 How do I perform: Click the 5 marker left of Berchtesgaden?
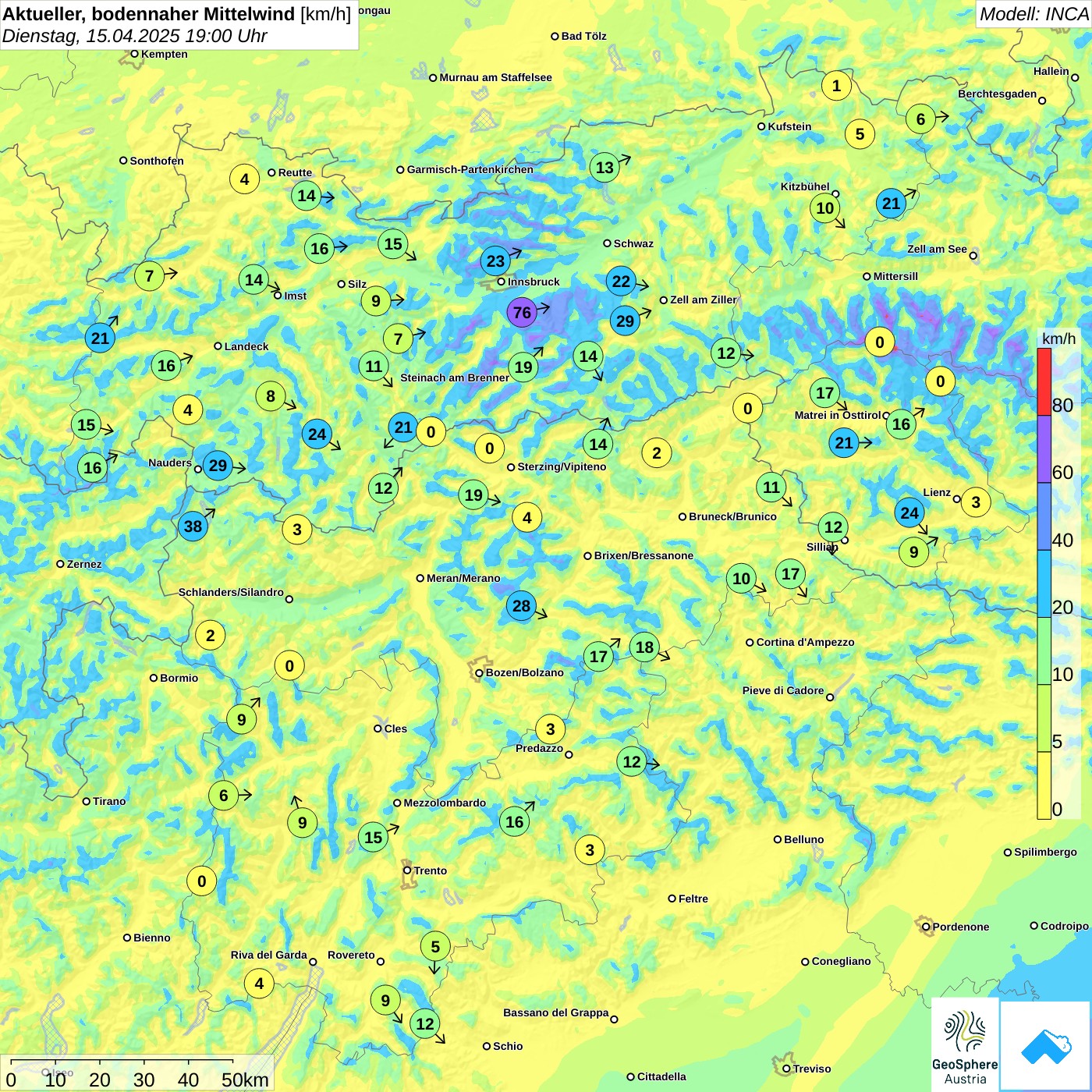860,134
